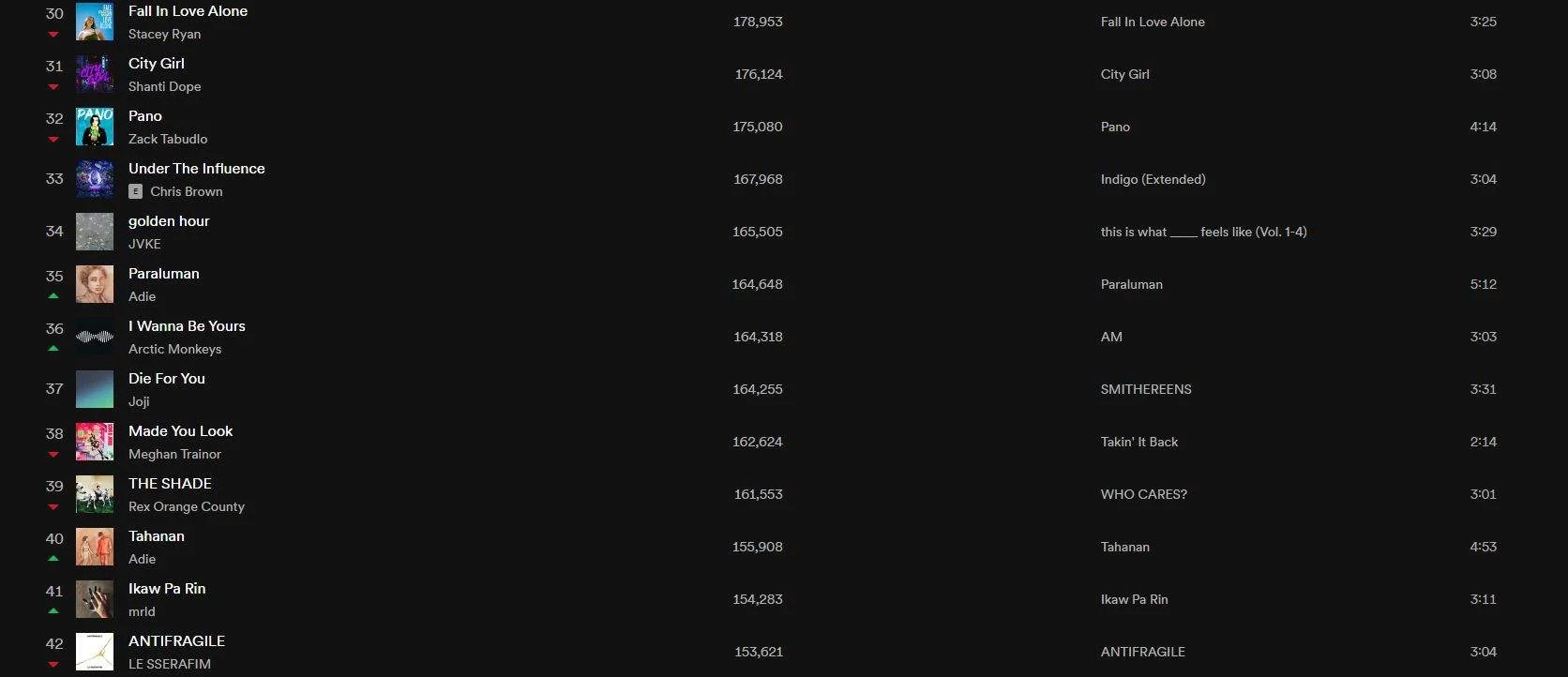Open the Stacey Ryan artist link
Viewport: 1568px width, 677px height.
165,34
